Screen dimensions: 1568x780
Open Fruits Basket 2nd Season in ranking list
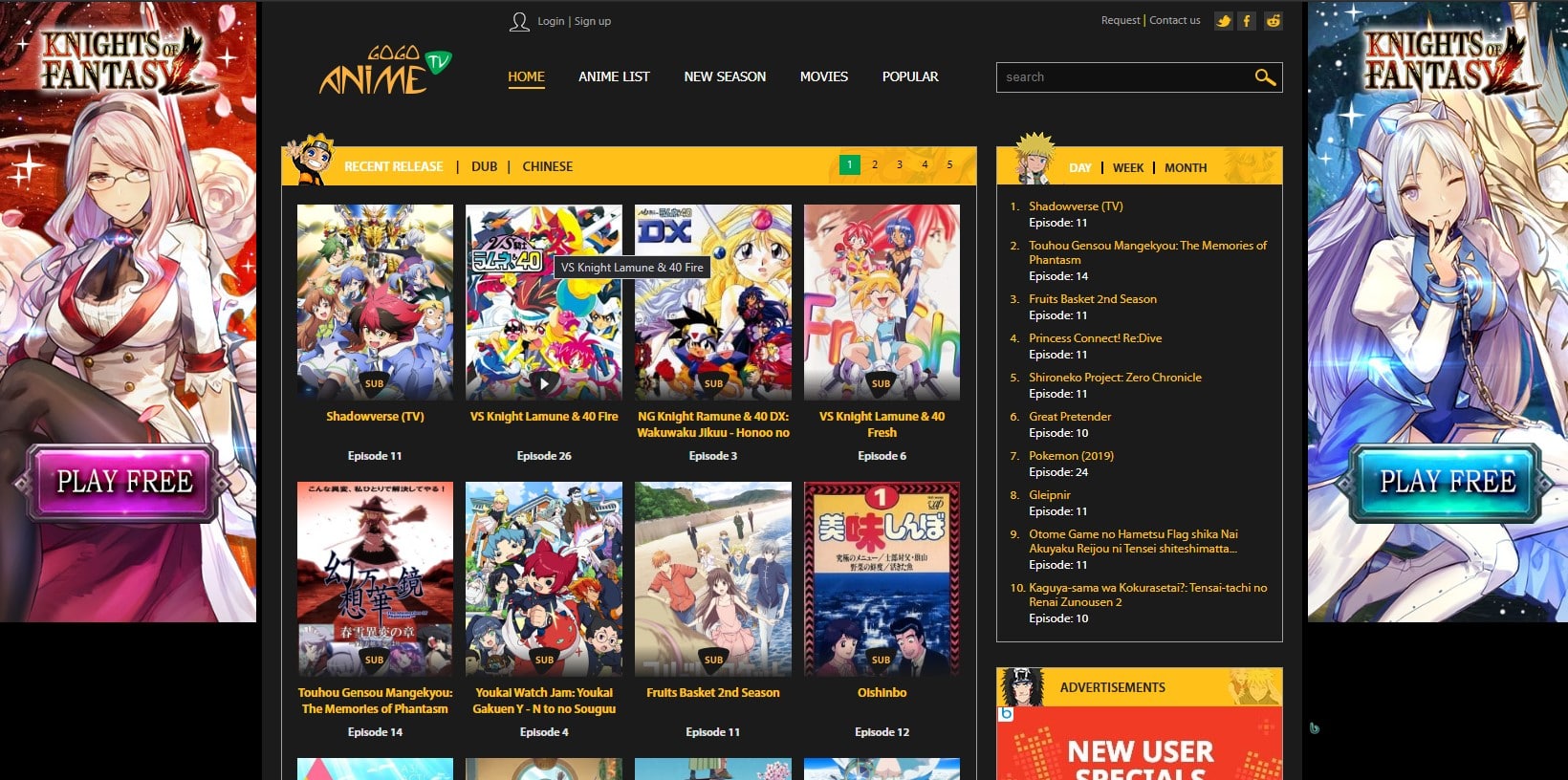[1093, 299]
